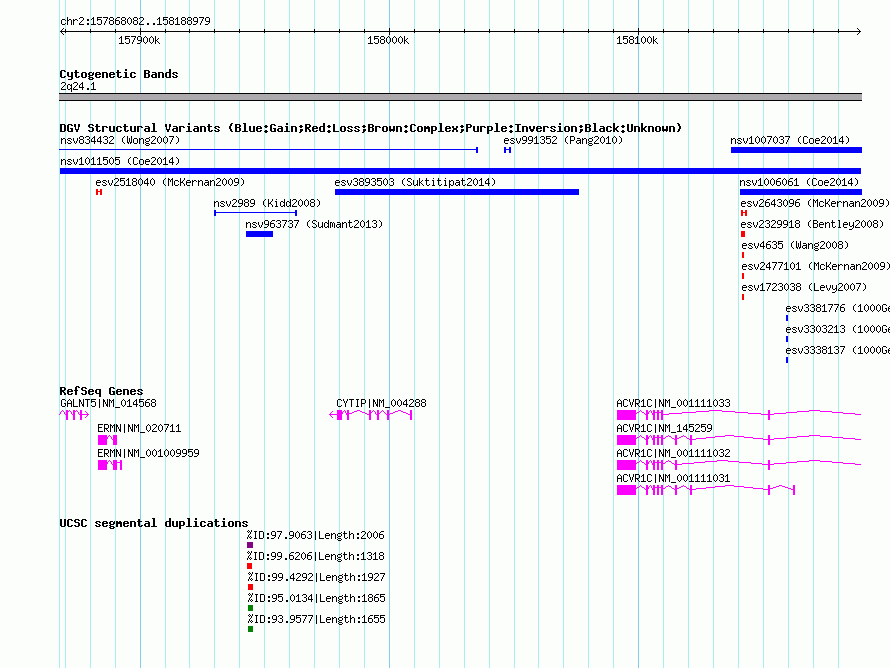Click the UCSC segmental duplications title
This screenshot has height=668, width=890.
[x=154, y=523]
